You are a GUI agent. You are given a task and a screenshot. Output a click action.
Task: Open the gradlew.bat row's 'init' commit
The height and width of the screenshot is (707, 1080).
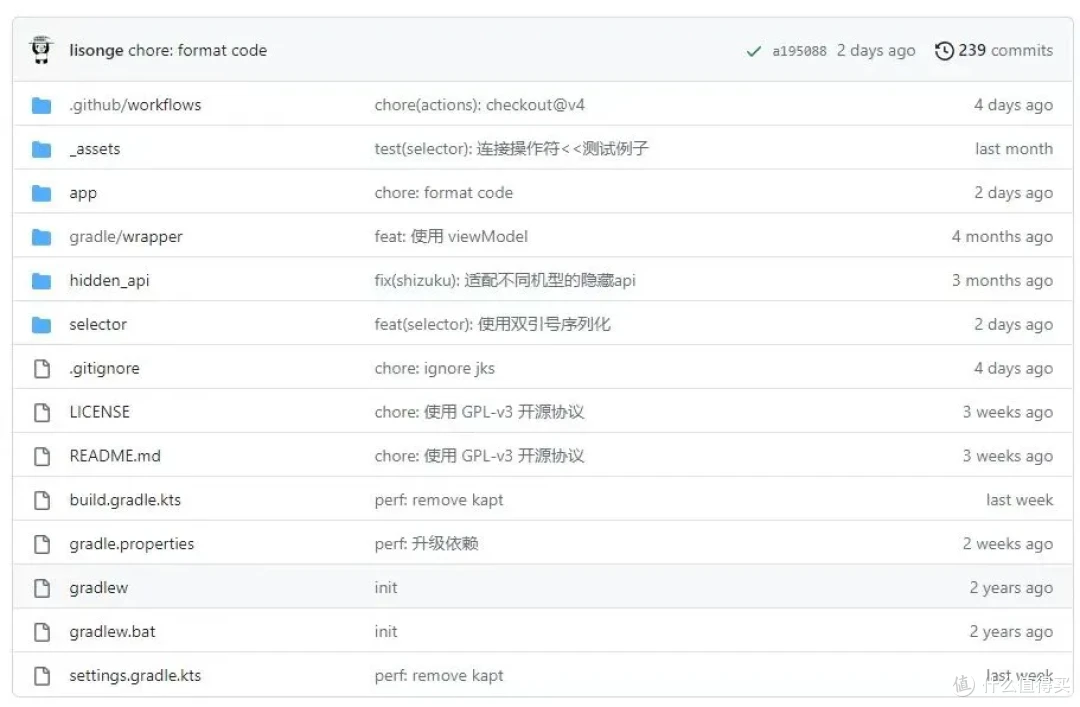(x=386, y=632)
